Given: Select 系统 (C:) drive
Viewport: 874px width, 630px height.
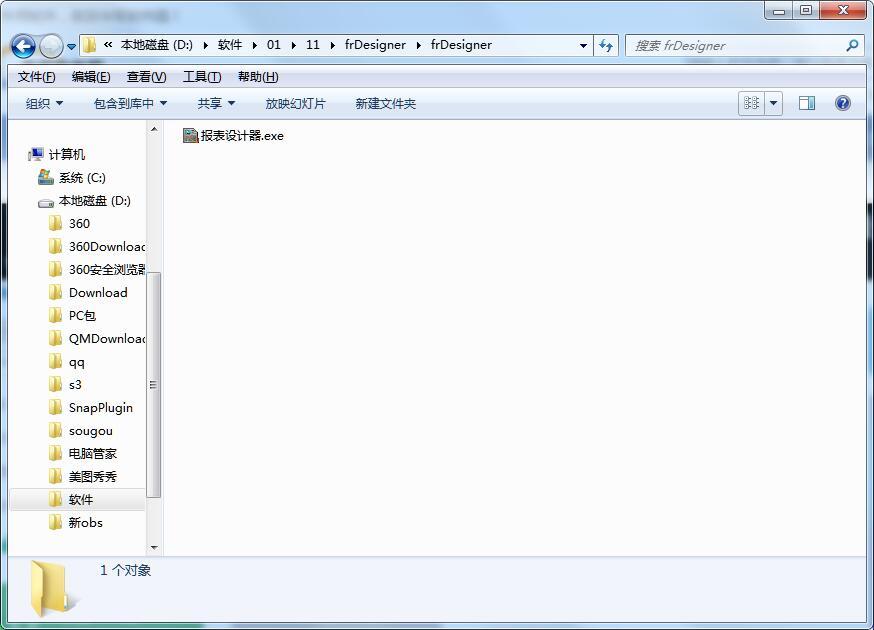Looking at the screenshot, I should pos(82,178).
